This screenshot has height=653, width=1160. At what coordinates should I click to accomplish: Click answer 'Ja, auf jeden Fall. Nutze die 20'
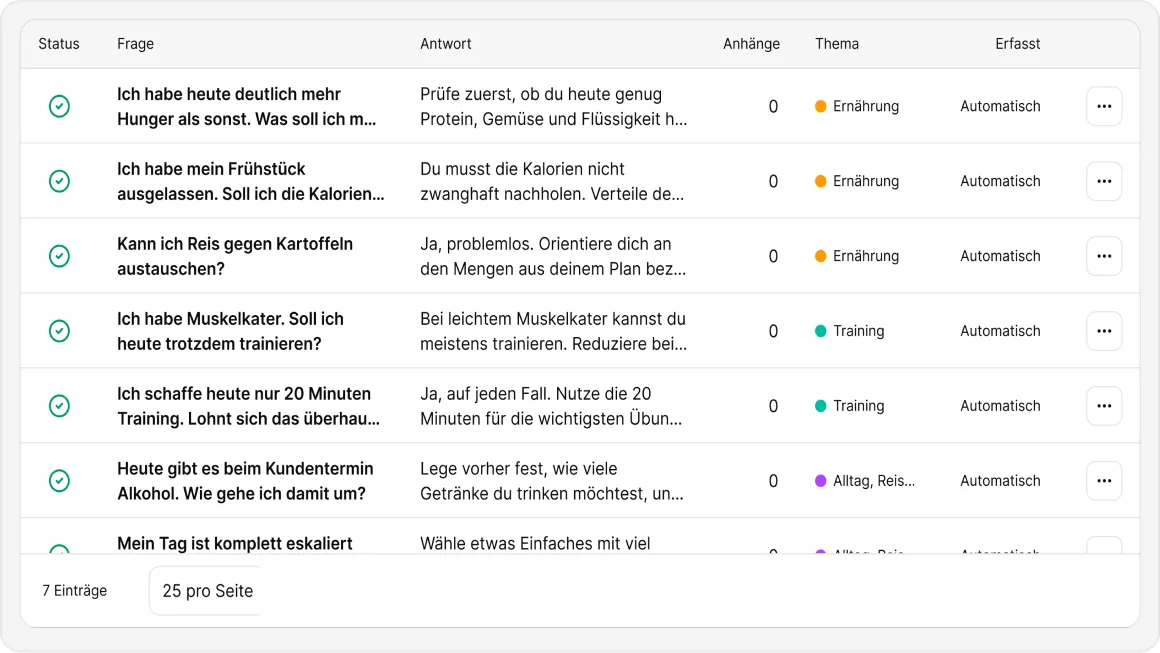point(551,406)
